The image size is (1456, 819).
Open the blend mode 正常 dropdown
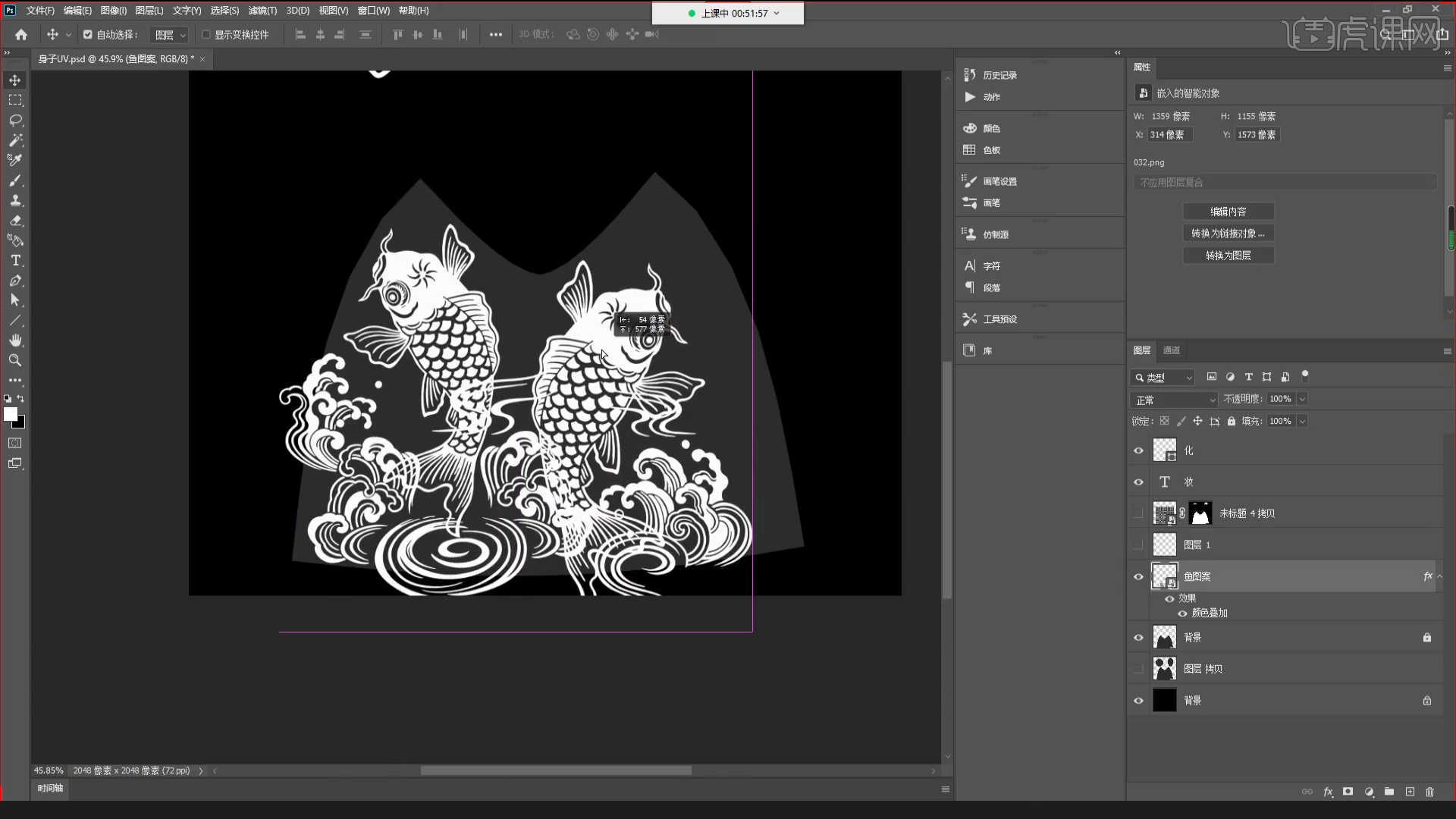coord(1174,400)
